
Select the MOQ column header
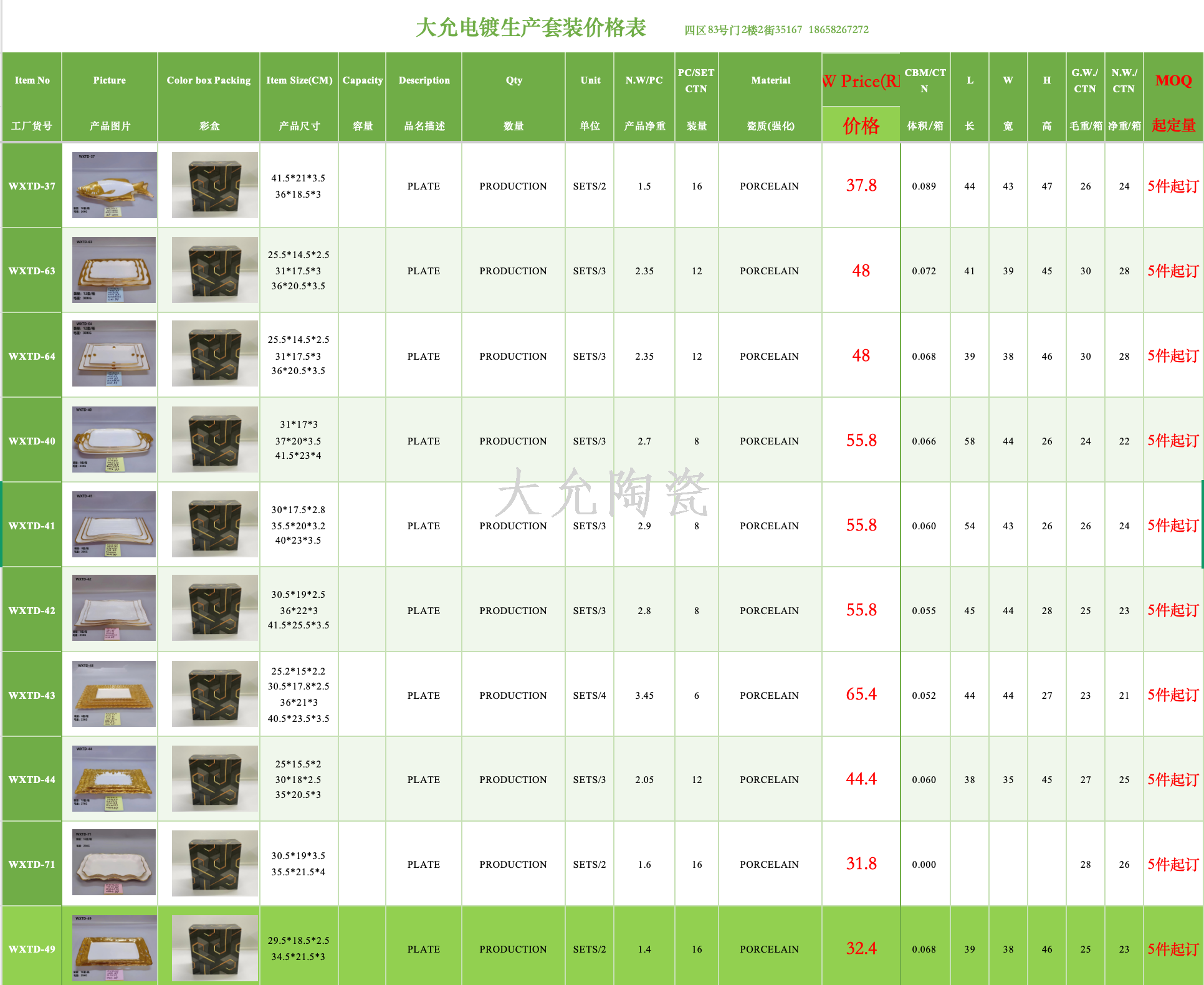1173,80
